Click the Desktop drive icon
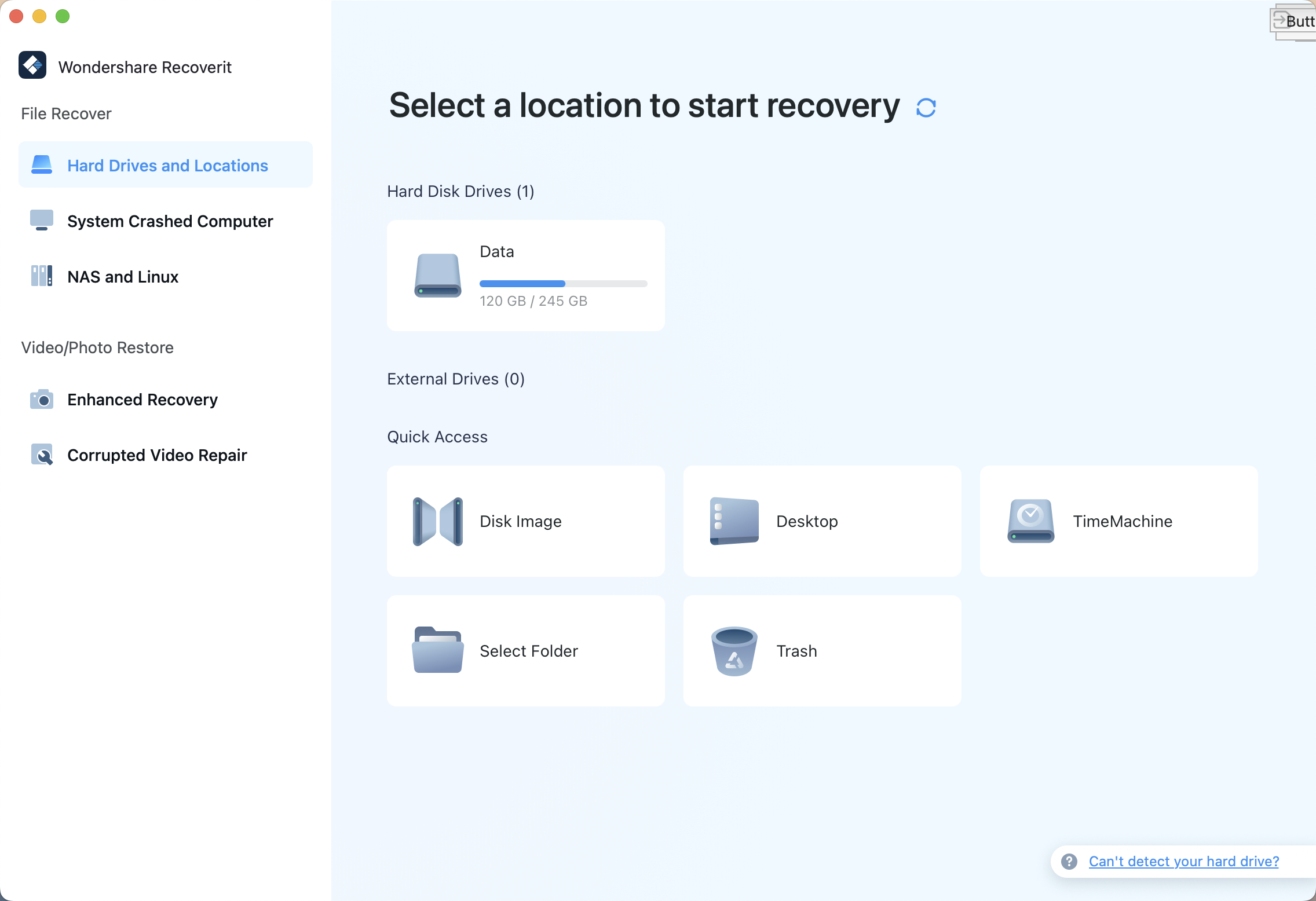Image resolution: width=1316 pixels, height=901 pixels. pos(734,521)
